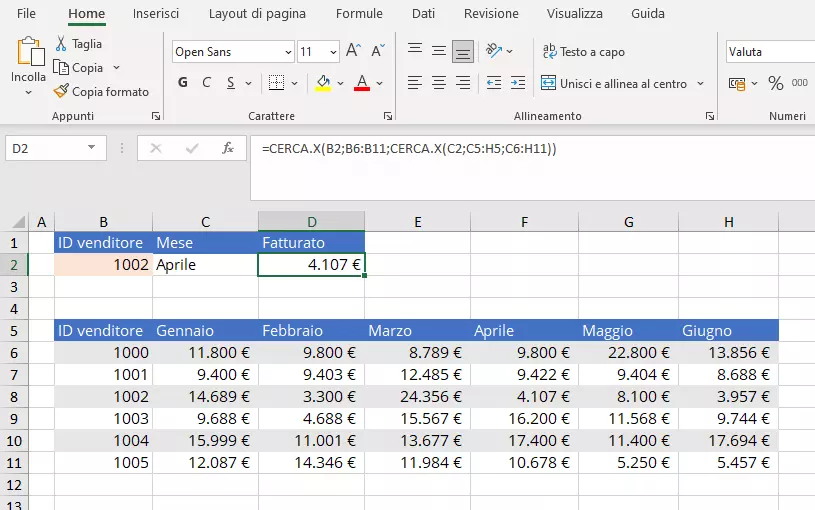Image resolution: width=815 pixels, height=510 pixels.
Task: Toggle bold with the G button
Action: tap(182, 83)
